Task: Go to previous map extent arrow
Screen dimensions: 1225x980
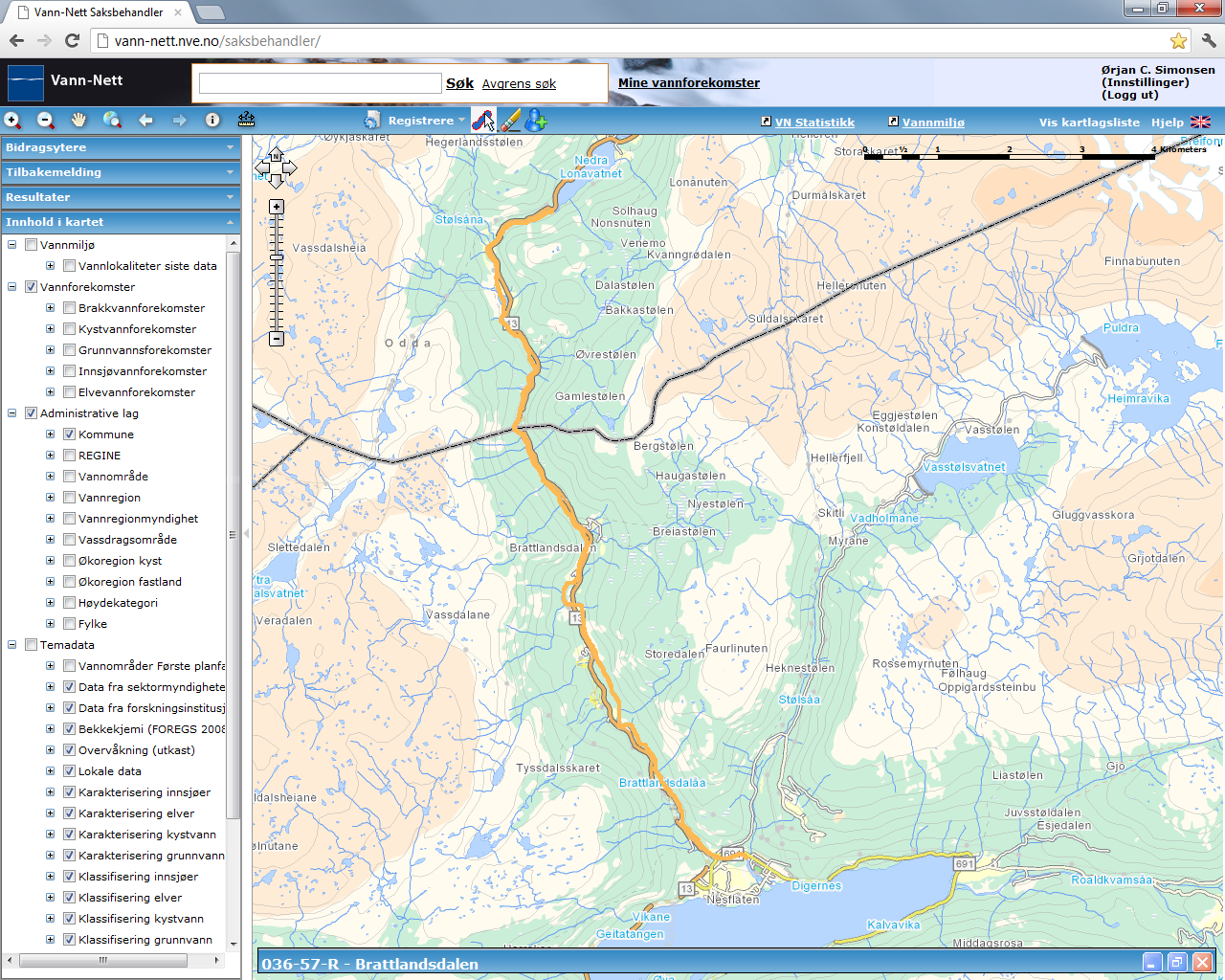Action: (145, 120)
